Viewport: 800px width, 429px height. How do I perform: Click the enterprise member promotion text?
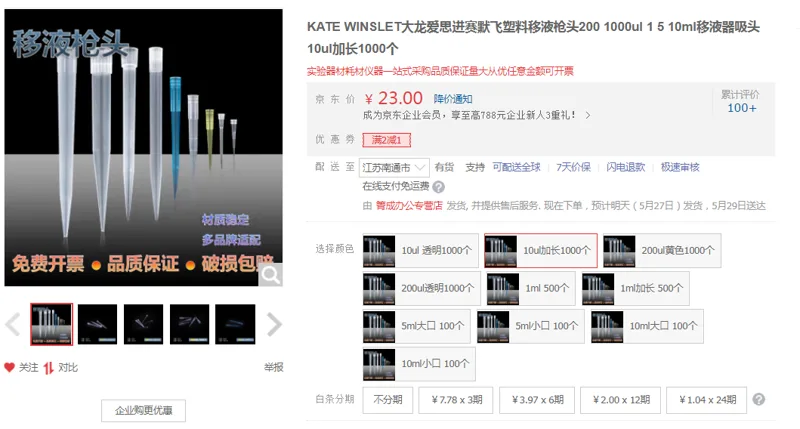469,115
